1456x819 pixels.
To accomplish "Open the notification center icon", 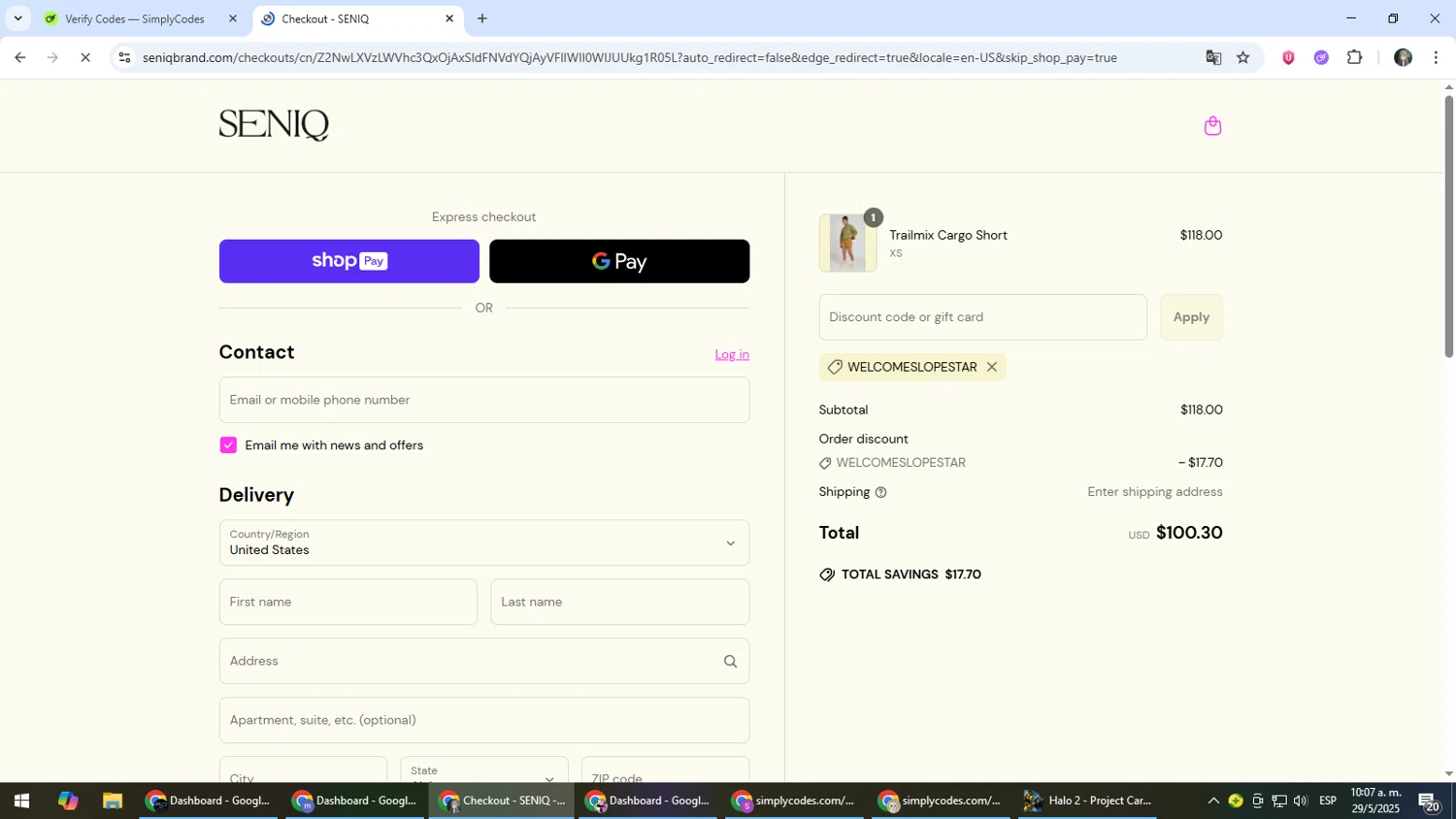I will pos(1430,802).
